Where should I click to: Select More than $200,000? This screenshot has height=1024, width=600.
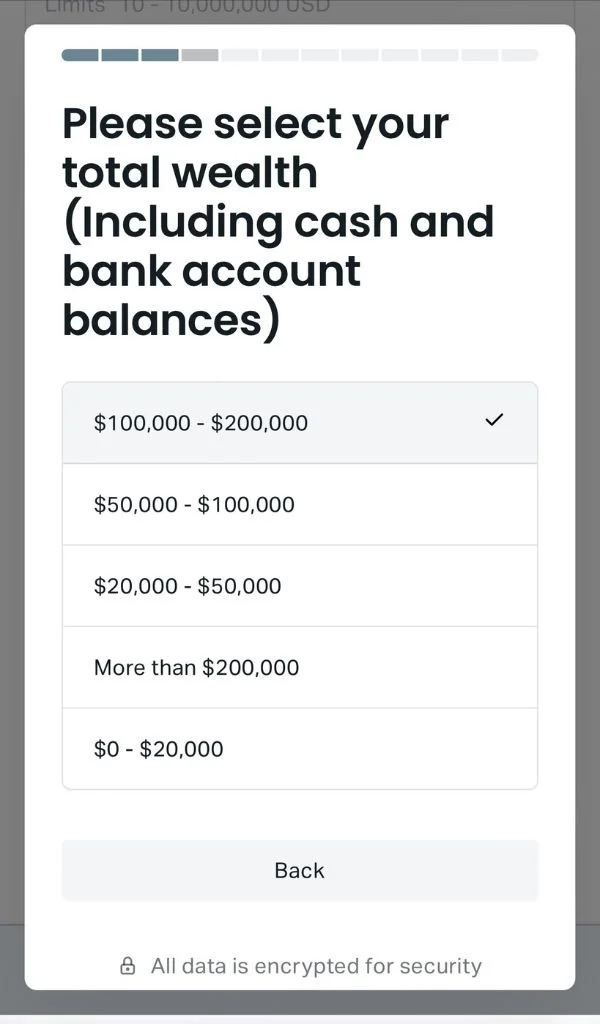pos(196,668)
